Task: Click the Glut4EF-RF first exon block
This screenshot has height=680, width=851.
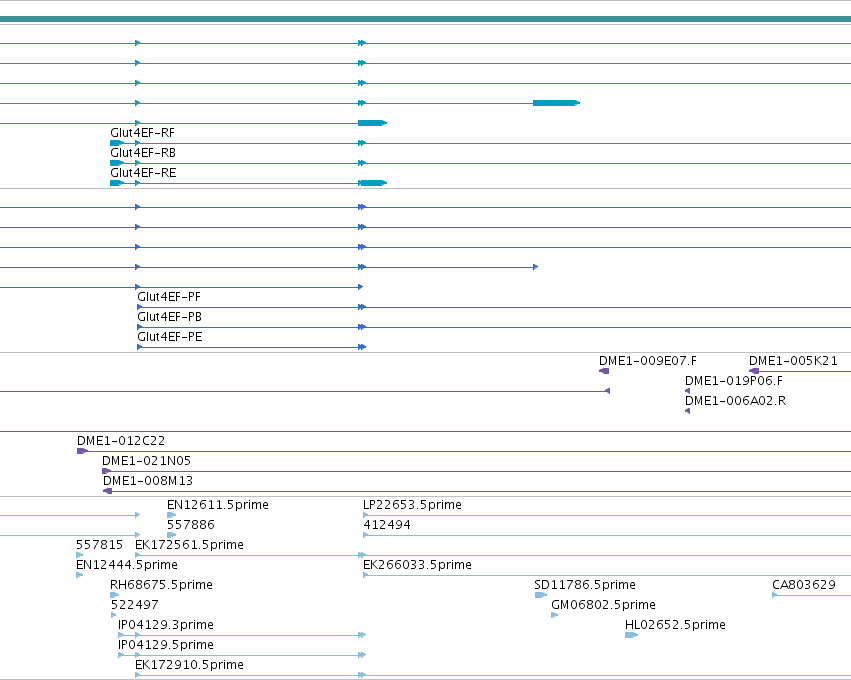Action: click(117, 143)
